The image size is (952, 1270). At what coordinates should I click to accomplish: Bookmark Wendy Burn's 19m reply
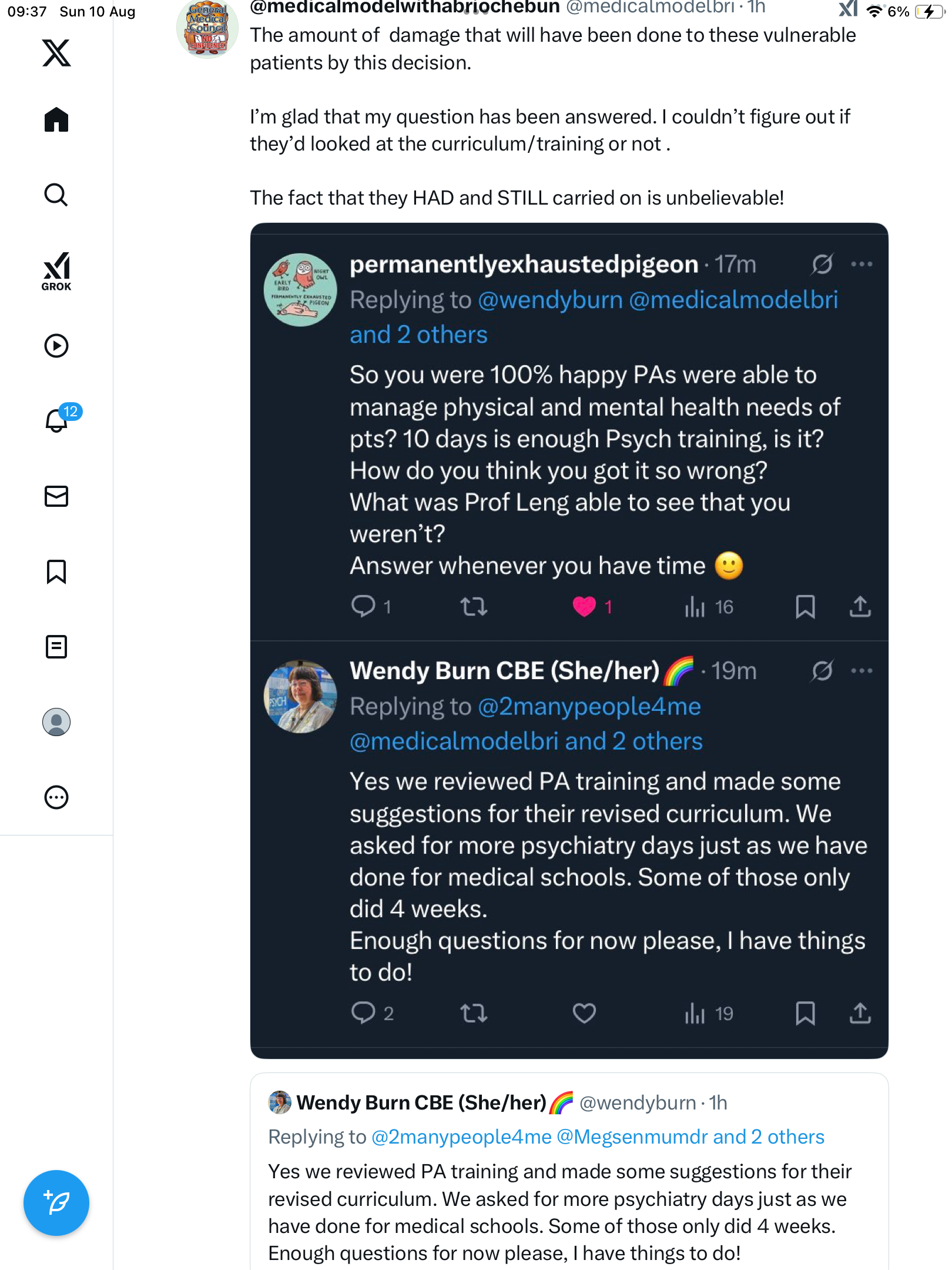(805, 1013)
